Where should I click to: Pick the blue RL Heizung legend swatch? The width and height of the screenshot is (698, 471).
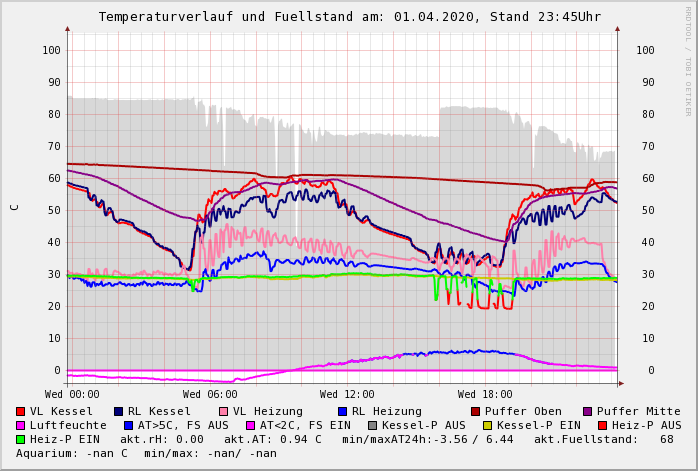click(342, 411)
